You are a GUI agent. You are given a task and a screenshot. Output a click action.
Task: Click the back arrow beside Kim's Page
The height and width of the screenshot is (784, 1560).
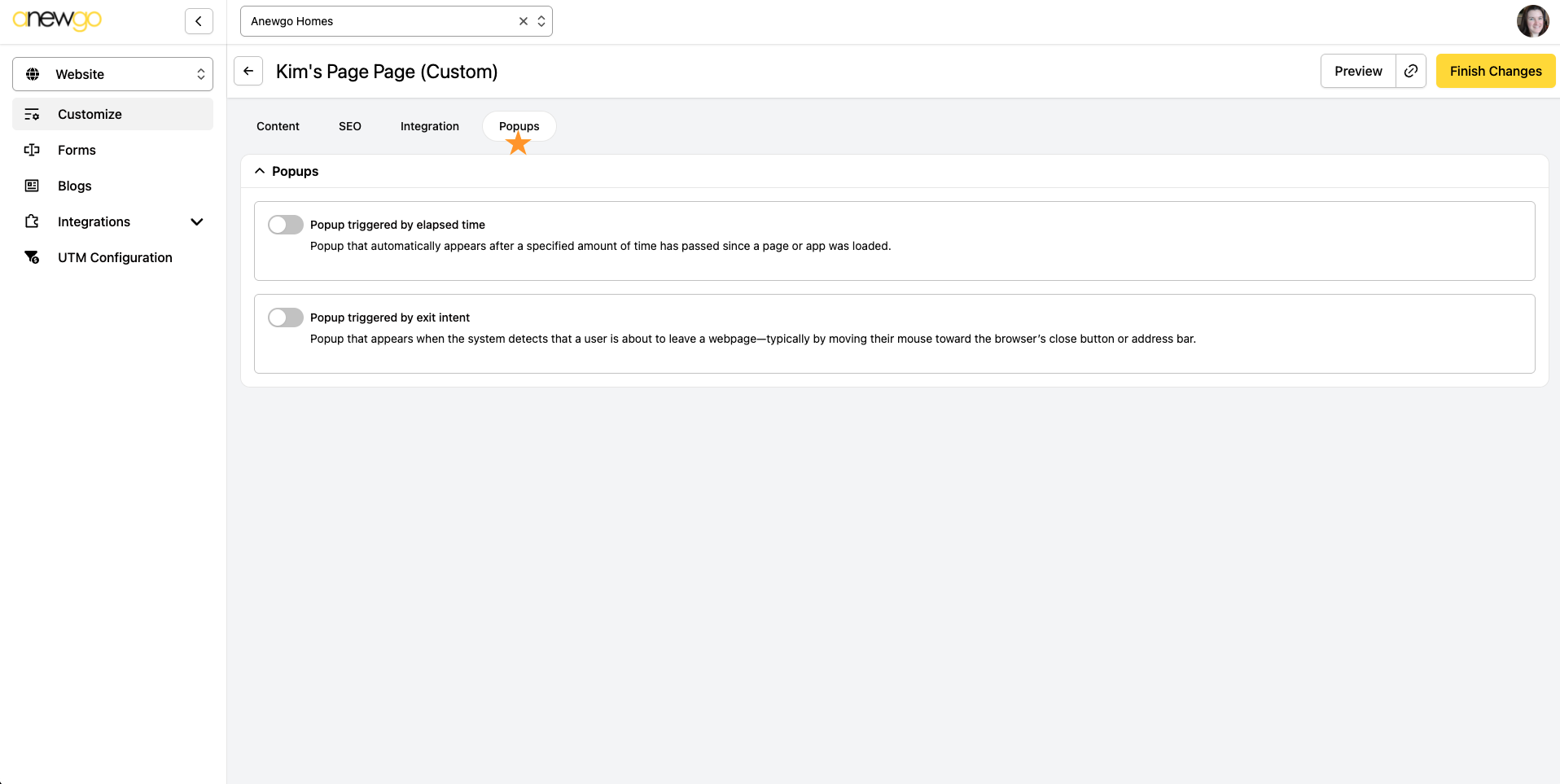tap(248, 71)
